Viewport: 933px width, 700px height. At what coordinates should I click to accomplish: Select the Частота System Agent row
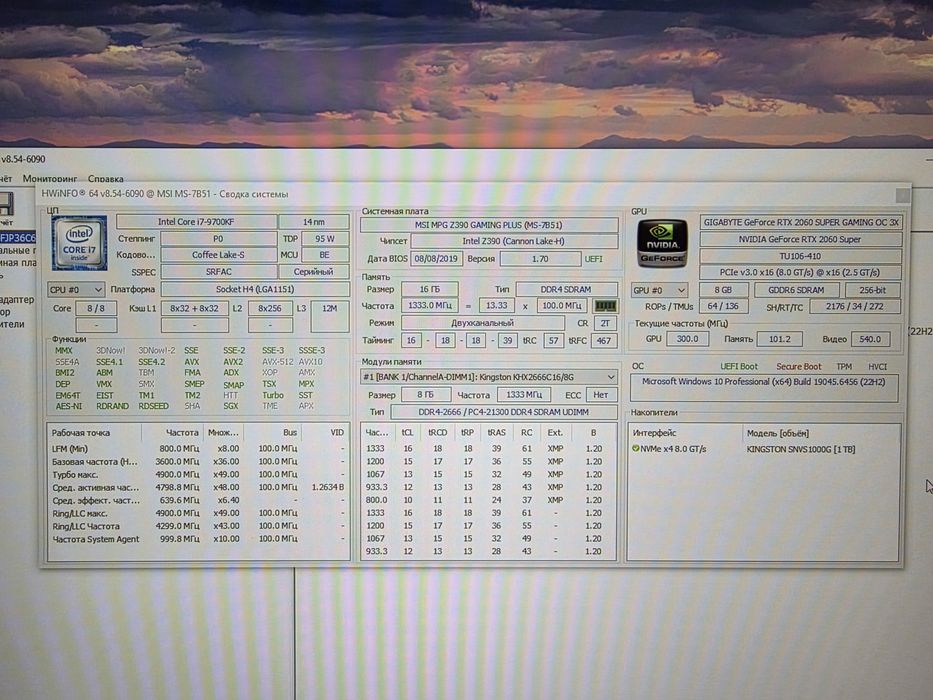pos(197,539)
